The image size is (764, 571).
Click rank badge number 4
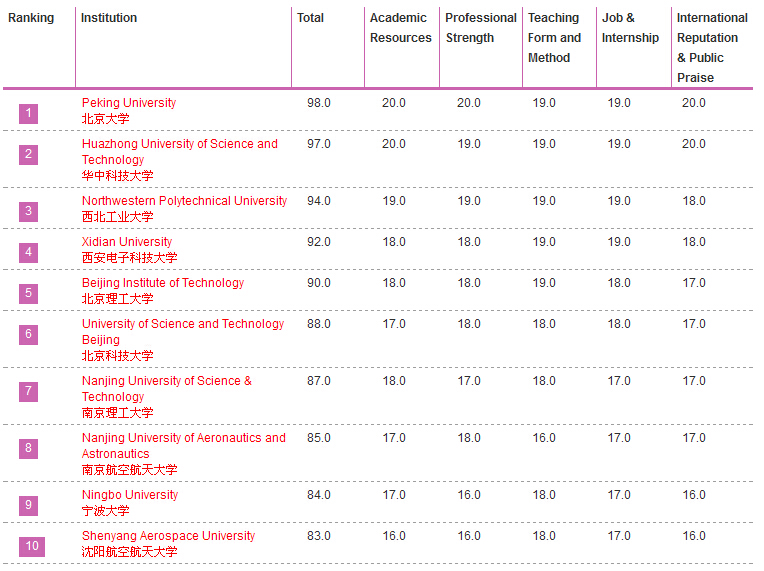click(x=28, y=252)
